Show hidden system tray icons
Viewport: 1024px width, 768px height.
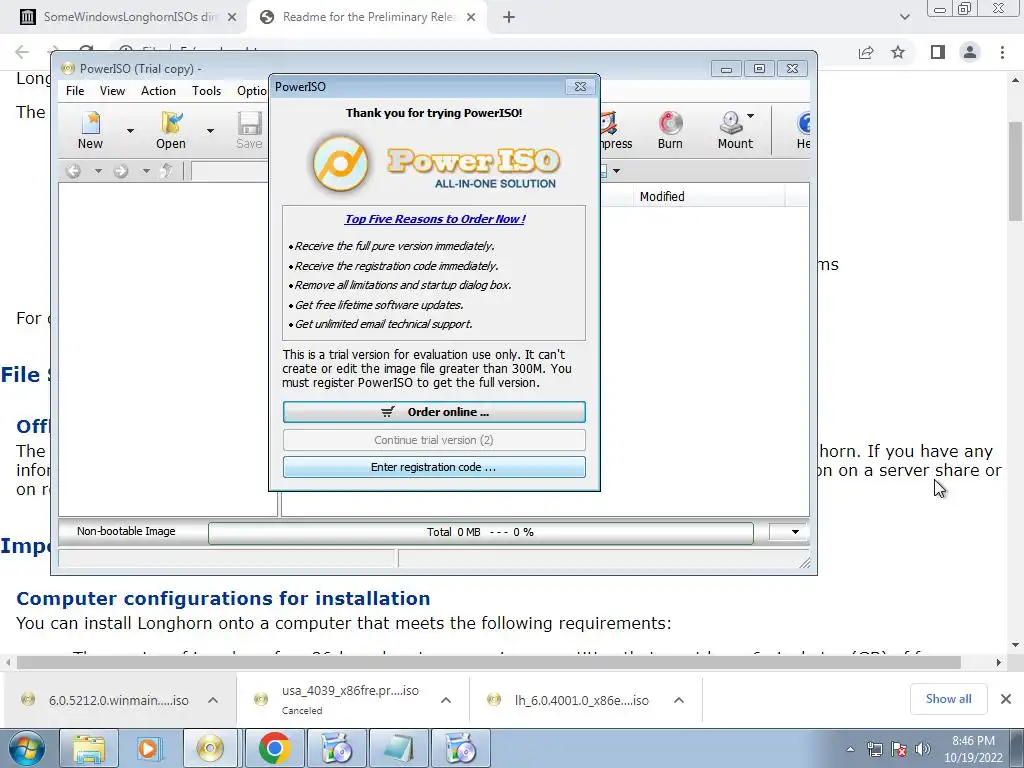850,750
